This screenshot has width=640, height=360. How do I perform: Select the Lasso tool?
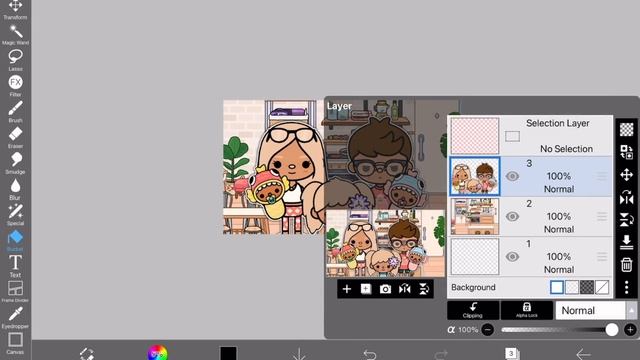click(15, 60)
